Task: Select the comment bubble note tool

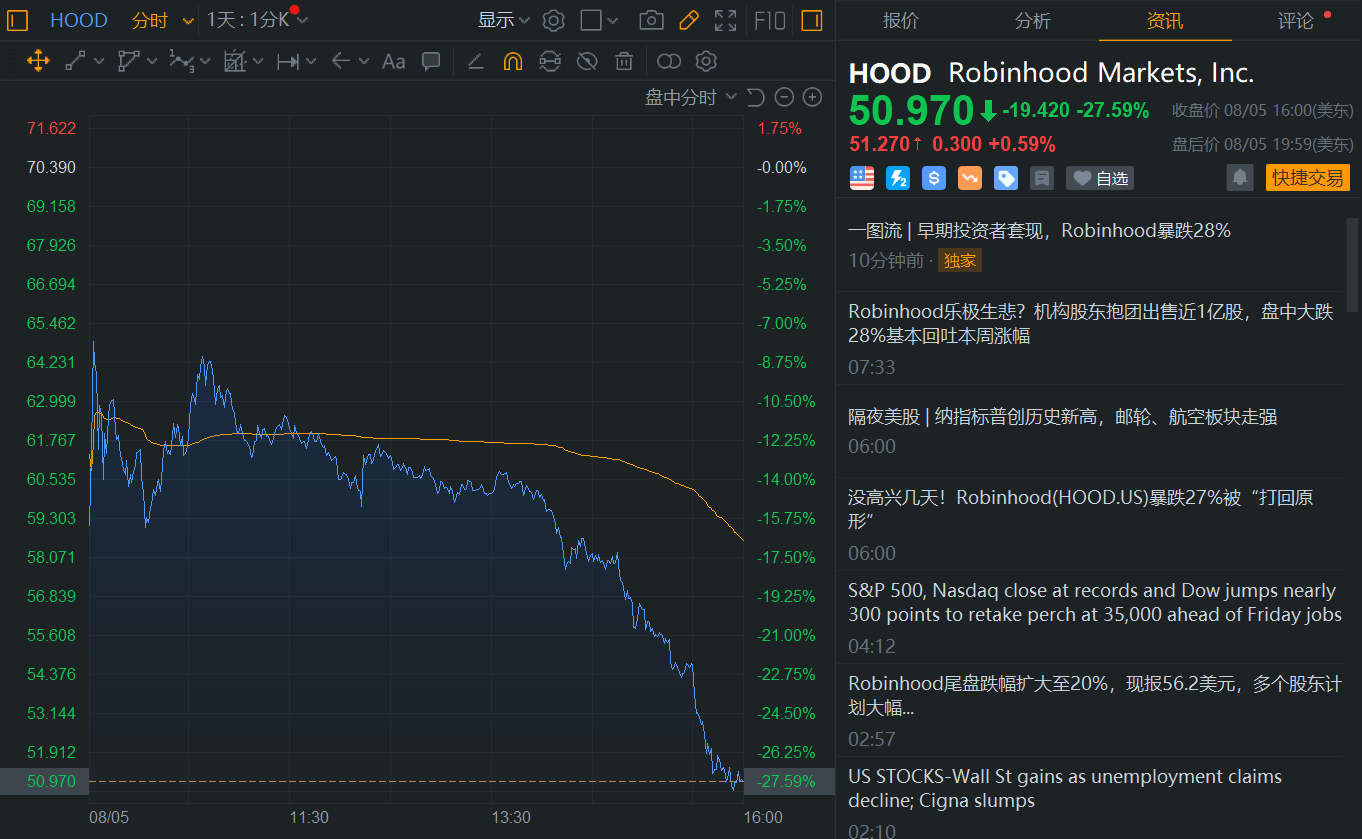Action: coord(431,61)
